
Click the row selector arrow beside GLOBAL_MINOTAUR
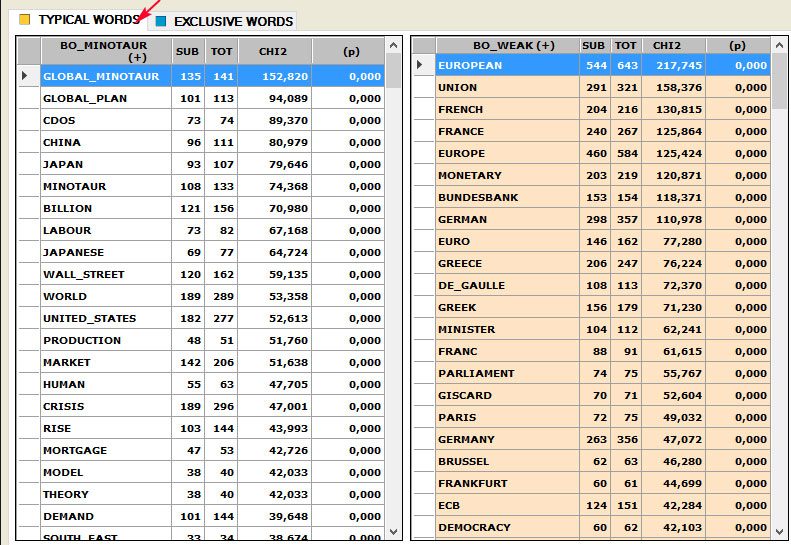click(x=24, y=76)
